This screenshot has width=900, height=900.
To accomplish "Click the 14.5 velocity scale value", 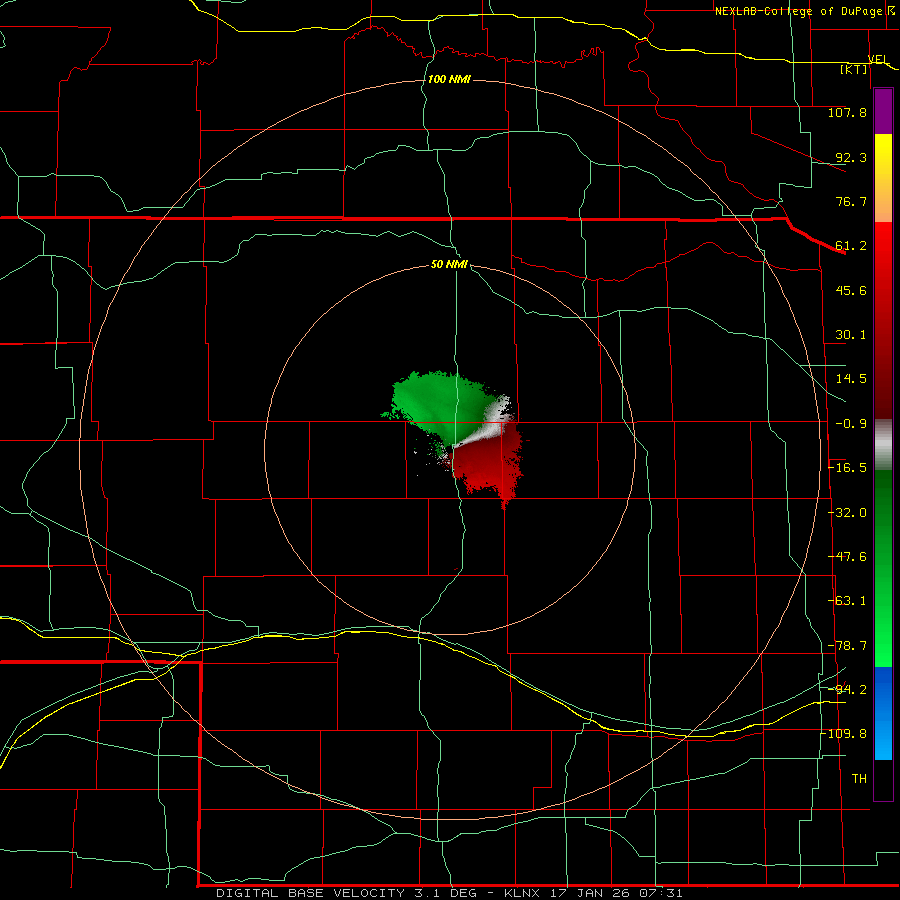I will 851,379.
